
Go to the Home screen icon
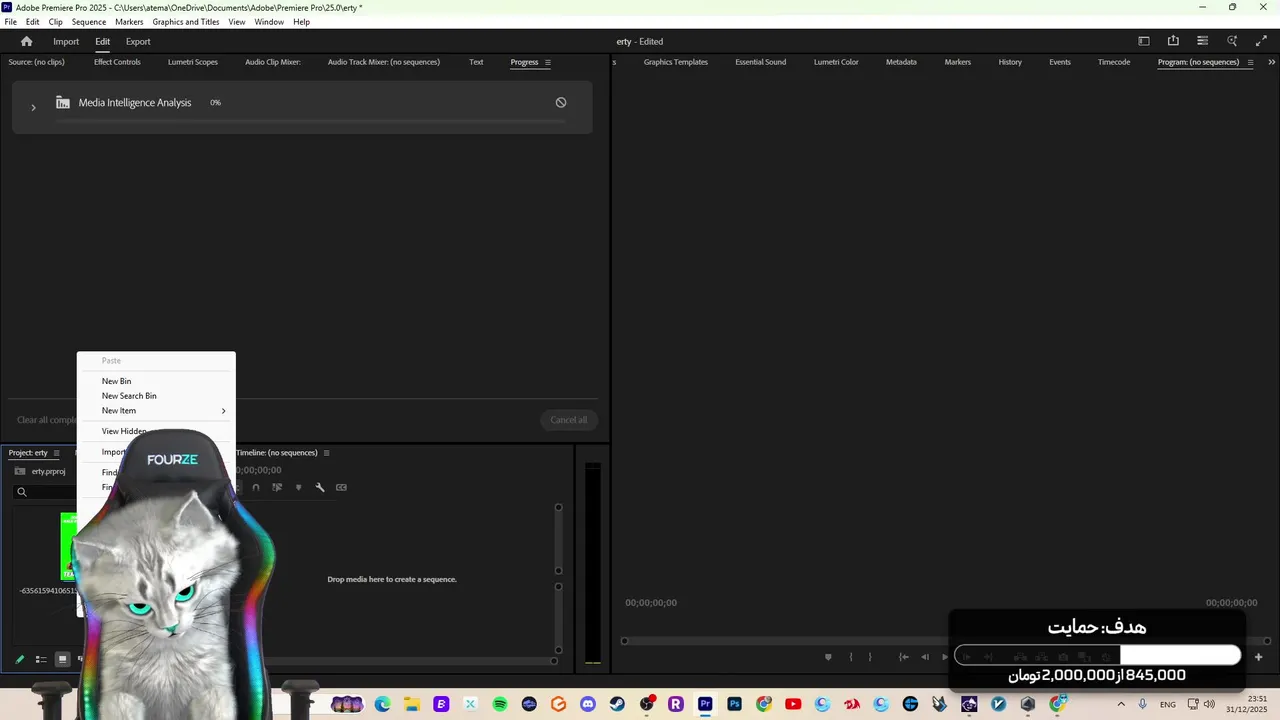click(x=27, y=41)
